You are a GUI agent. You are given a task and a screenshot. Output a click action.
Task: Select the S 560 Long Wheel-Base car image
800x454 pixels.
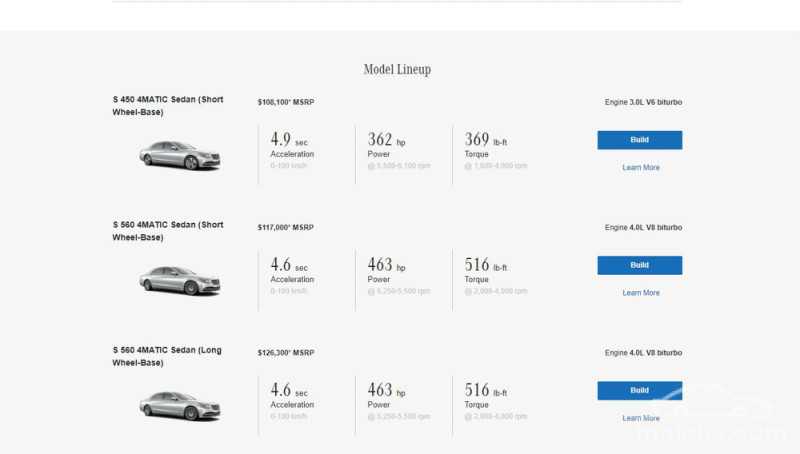click(179, 405)
